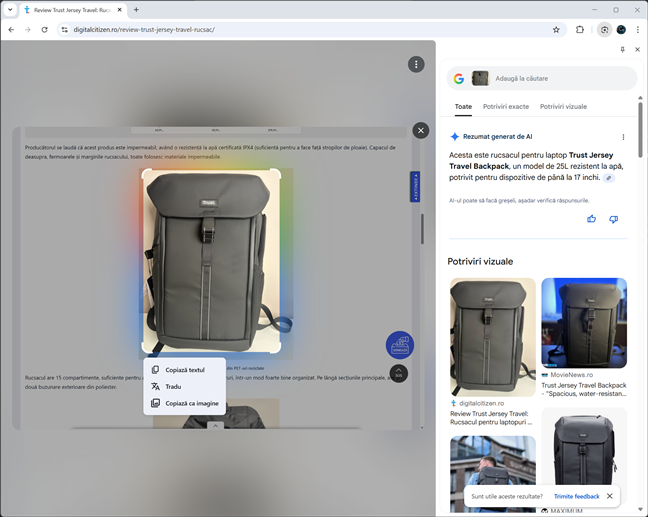The width and height of the screenshot is (648, 517).
Task: Switch to the Toate tab
Action: (x=463, y=107)
